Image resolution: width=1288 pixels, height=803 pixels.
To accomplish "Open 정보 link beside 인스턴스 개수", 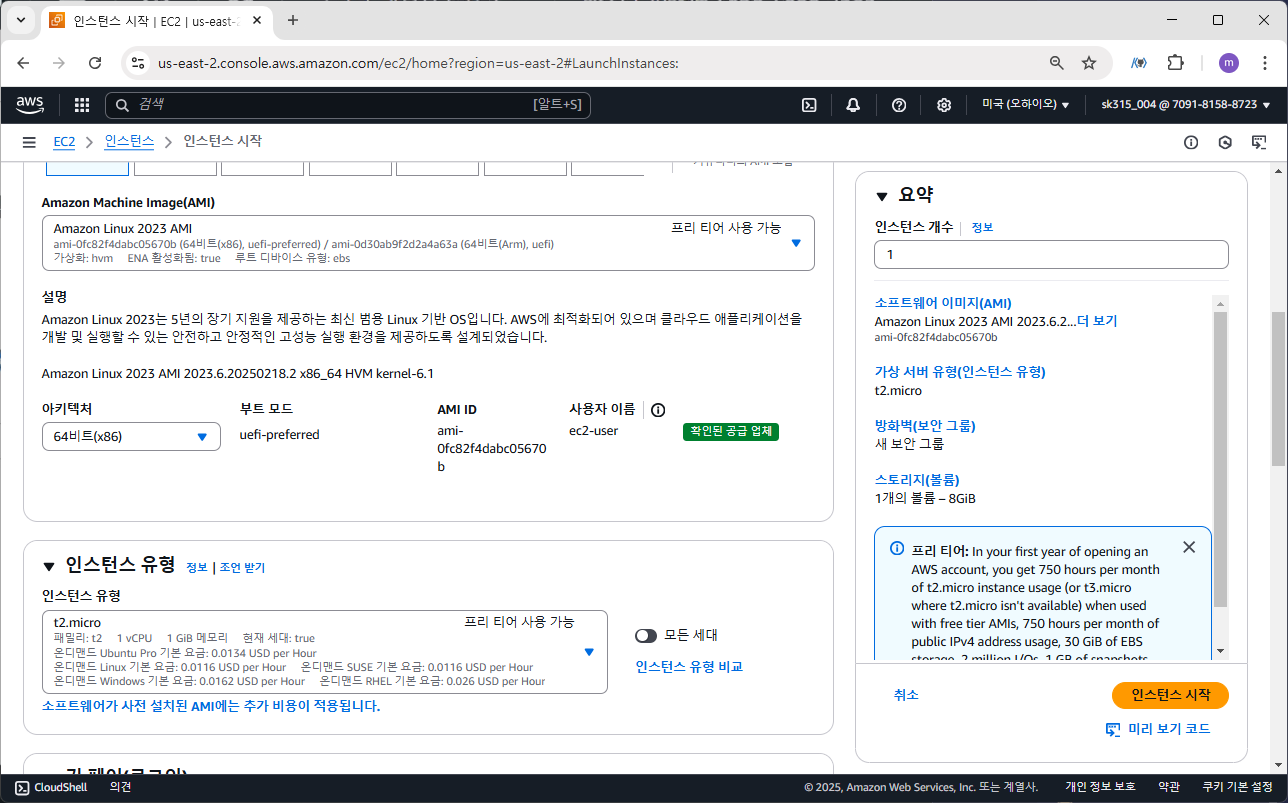I will pos(982,227).
